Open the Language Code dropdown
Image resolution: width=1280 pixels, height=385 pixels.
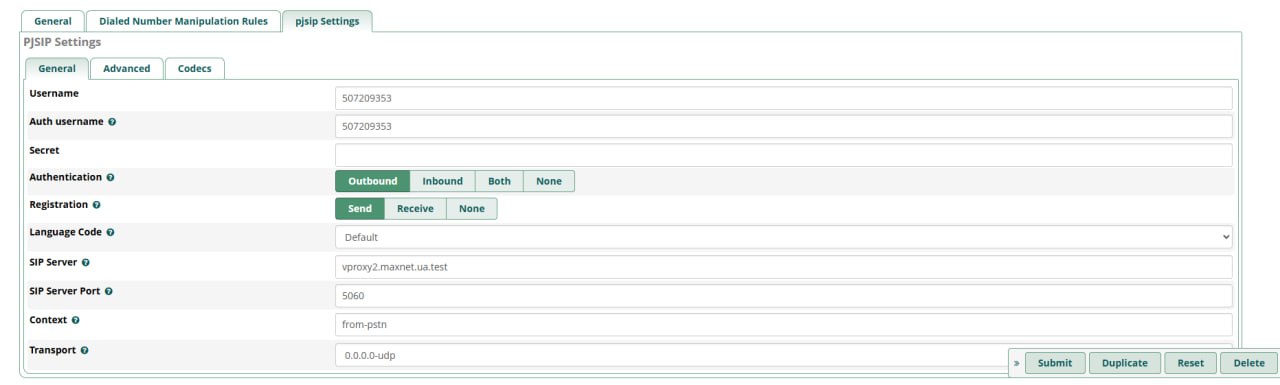coord(784,237)
